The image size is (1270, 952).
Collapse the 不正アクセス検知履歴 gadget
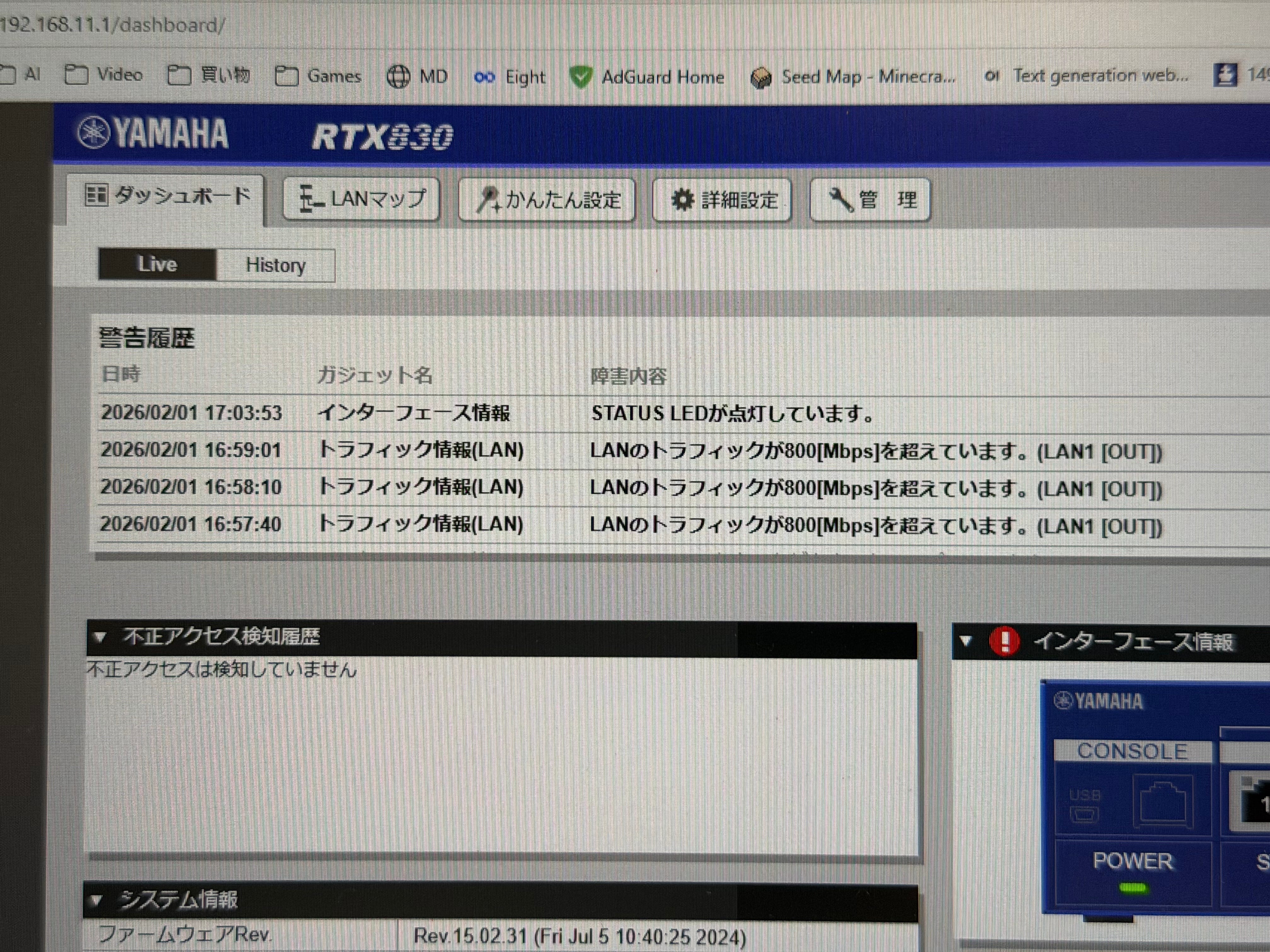point(100,637)
